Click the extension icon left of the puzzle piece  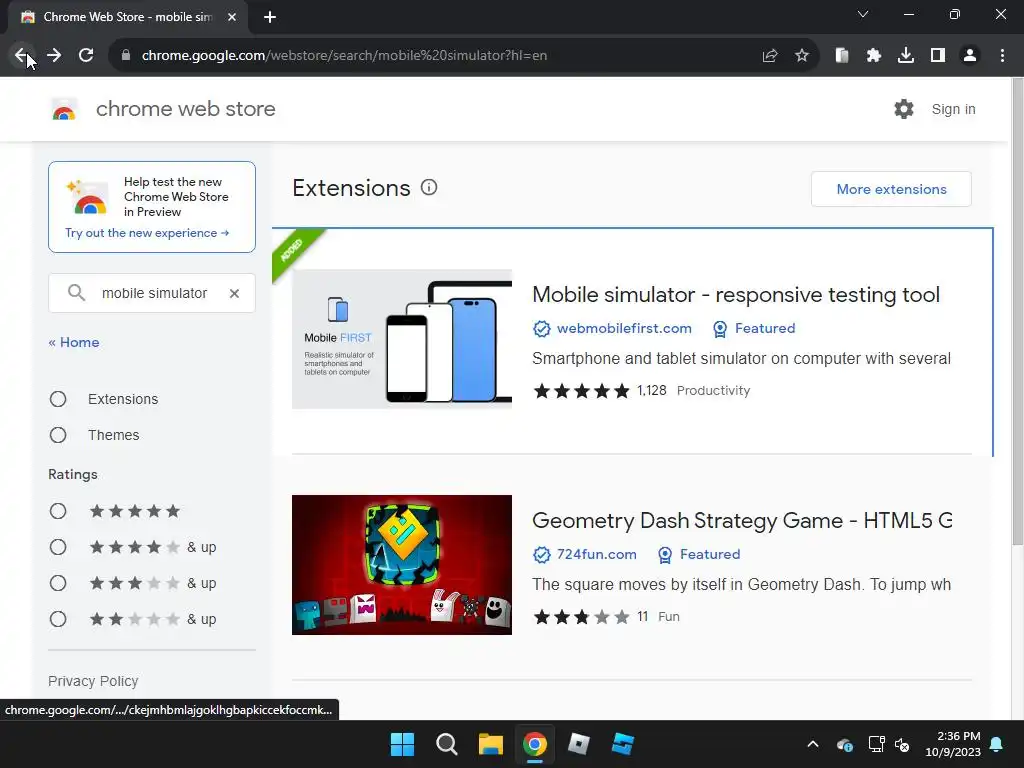pos(842,56)
